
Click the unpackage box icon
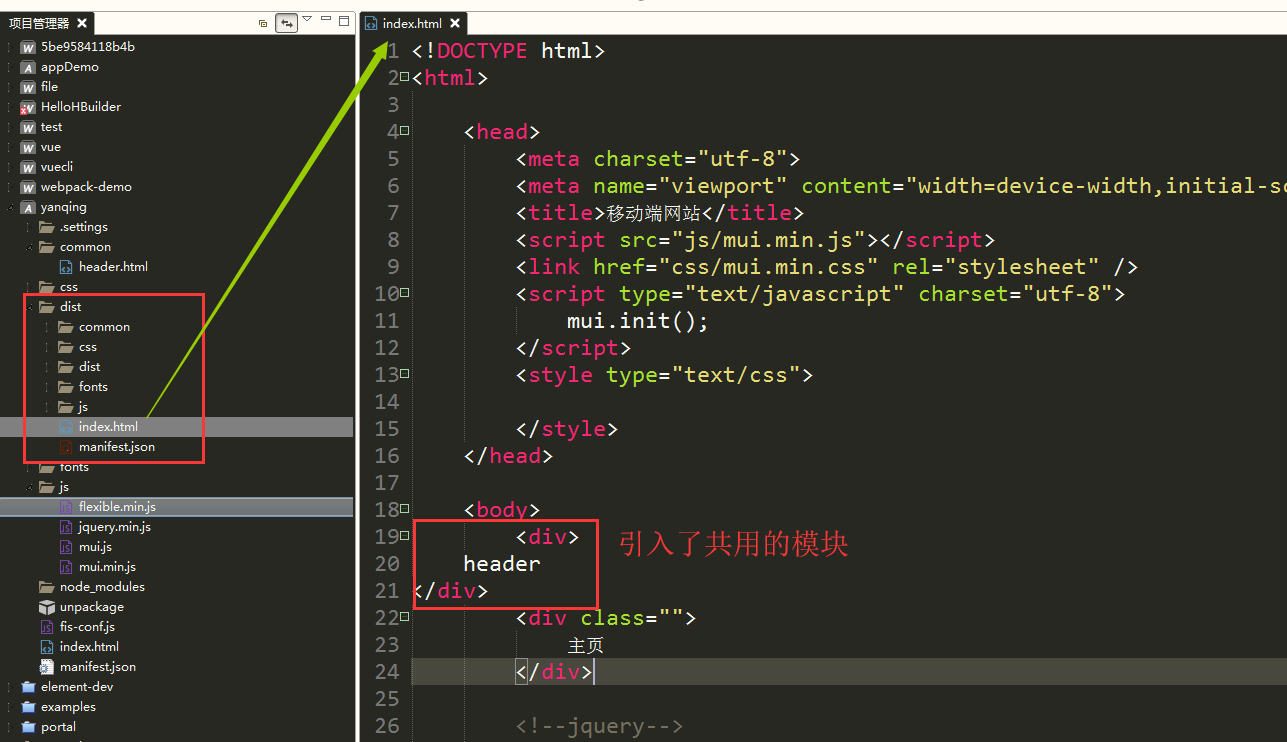pyautogui.click(x=47, y=607)
